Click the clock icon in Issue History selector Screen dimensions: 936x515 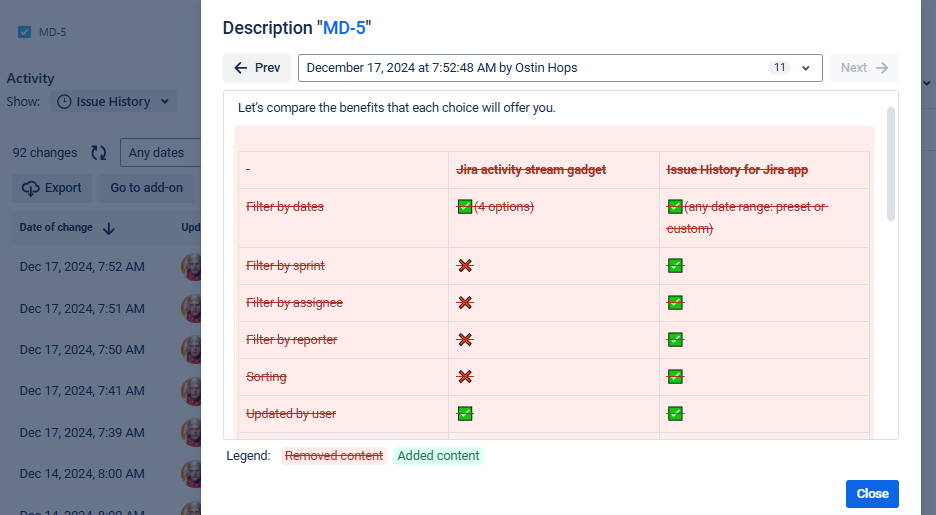click(64, 102)
